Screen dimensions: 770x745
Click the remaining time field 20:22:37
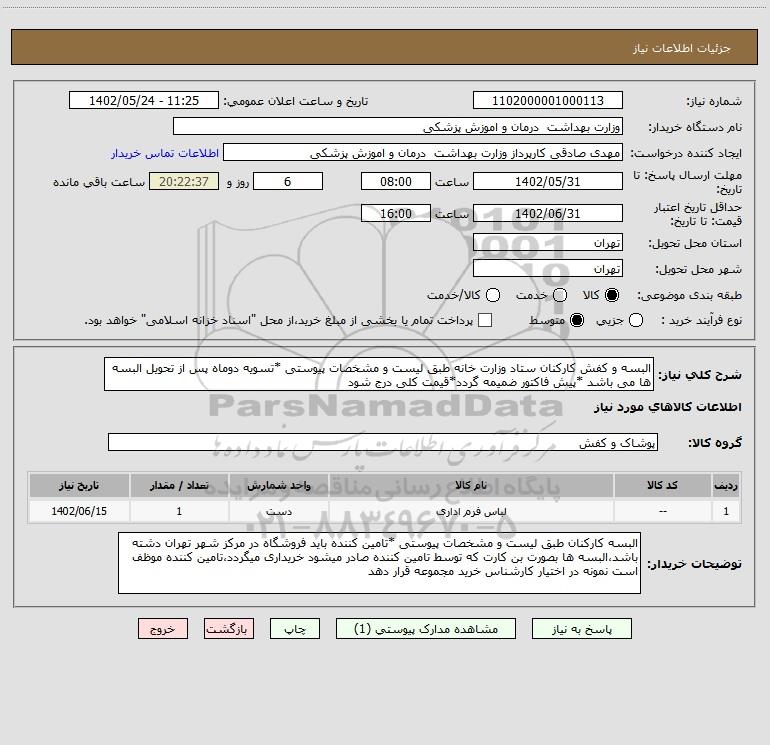pos(184,182)
